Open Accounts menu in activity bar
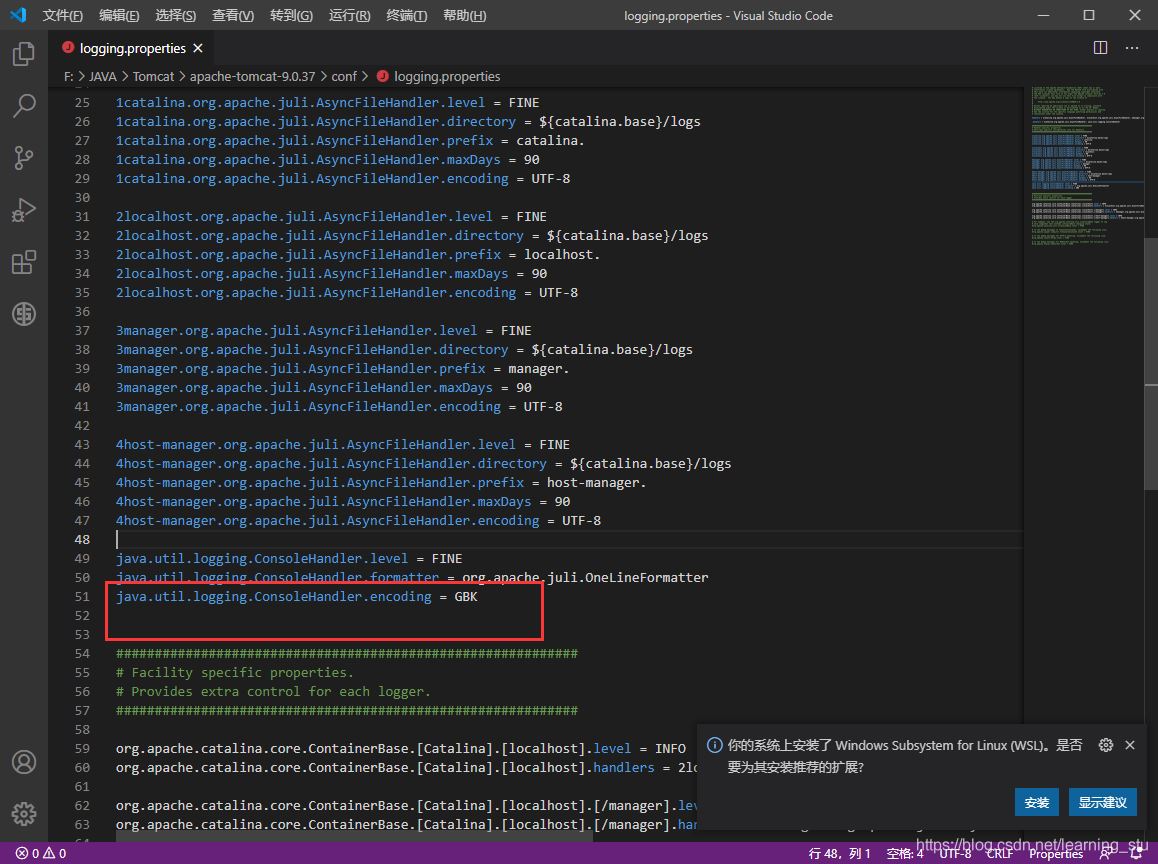The width and height of the screenshot is (1158, 864). click(24, 763)
